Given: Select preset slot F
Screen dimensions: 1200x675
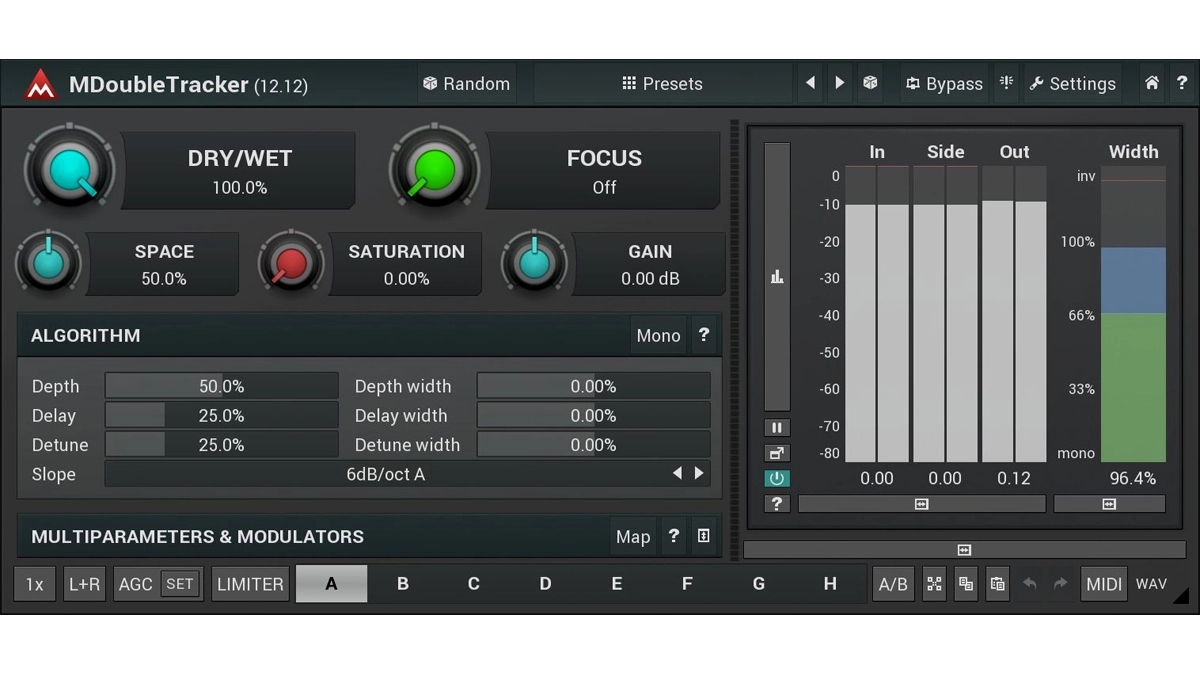Looking at the screenshot, I should coord(687,584).
